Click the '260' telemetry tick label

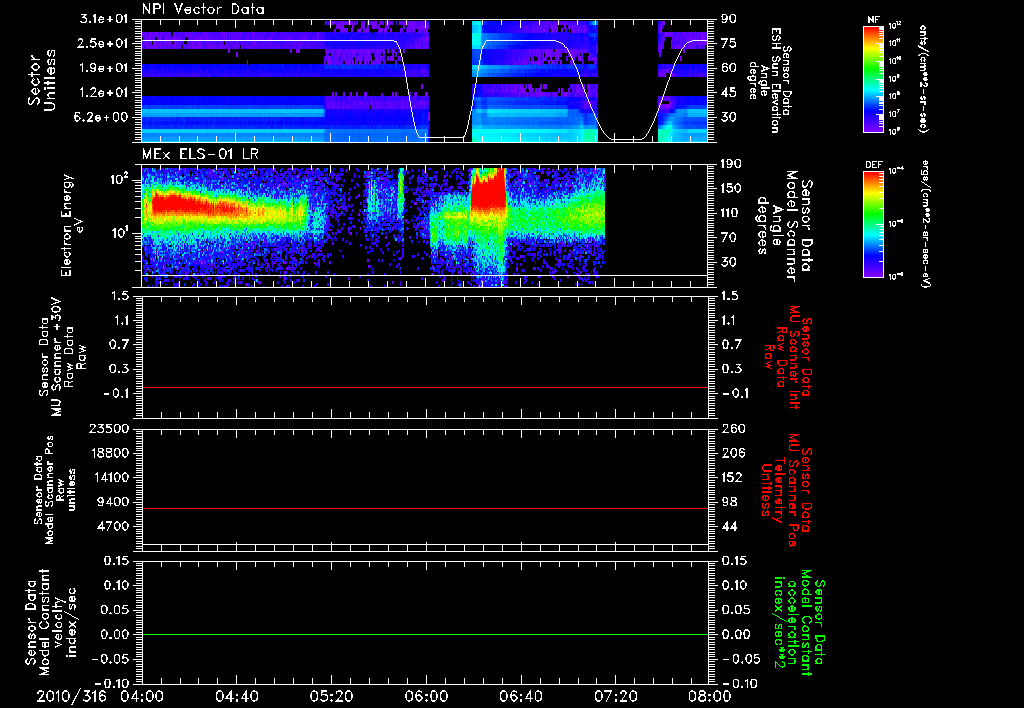[x=732, y=428]
